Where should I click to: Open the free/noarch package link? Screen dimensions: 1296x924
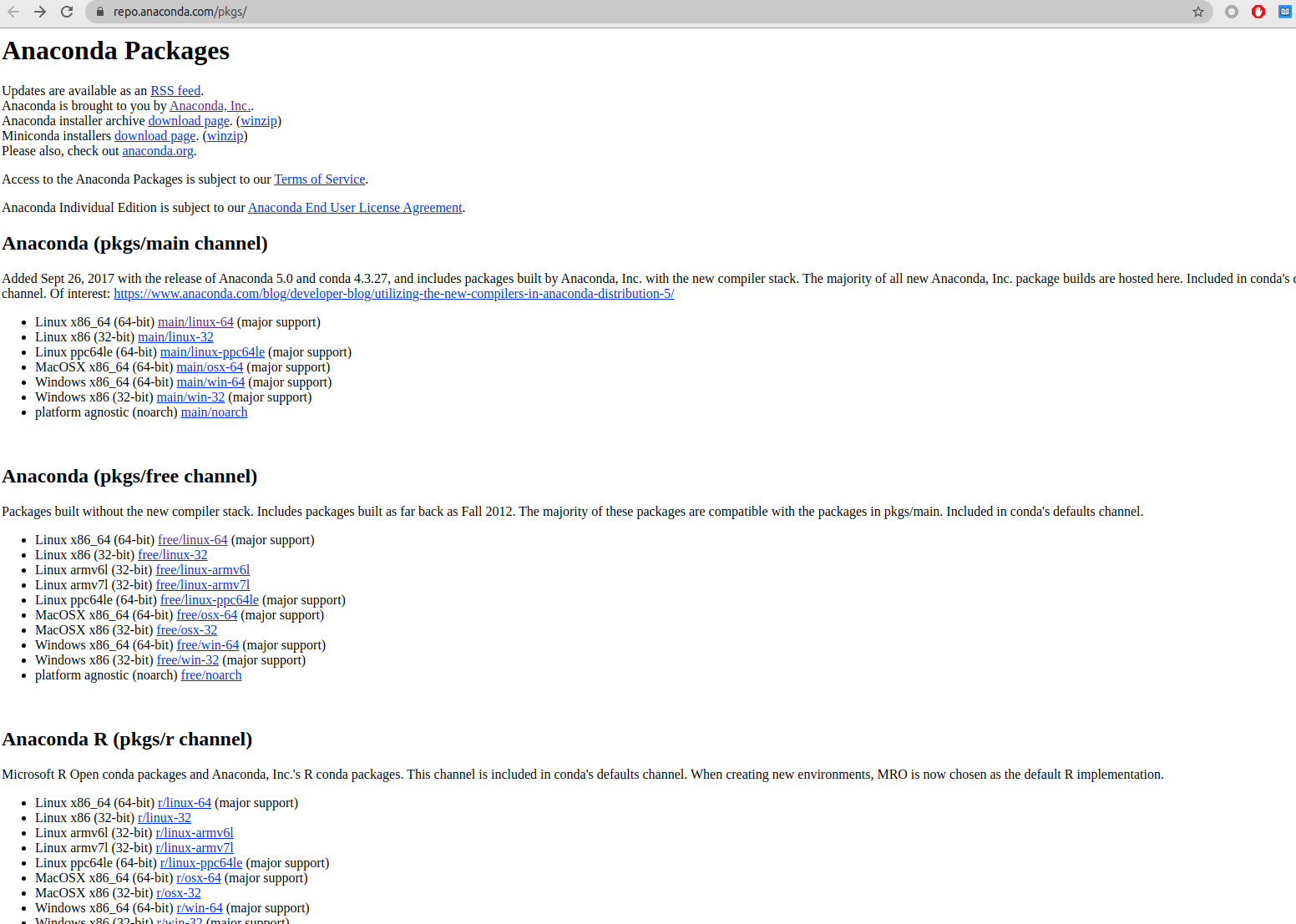[x=211, y=675]
